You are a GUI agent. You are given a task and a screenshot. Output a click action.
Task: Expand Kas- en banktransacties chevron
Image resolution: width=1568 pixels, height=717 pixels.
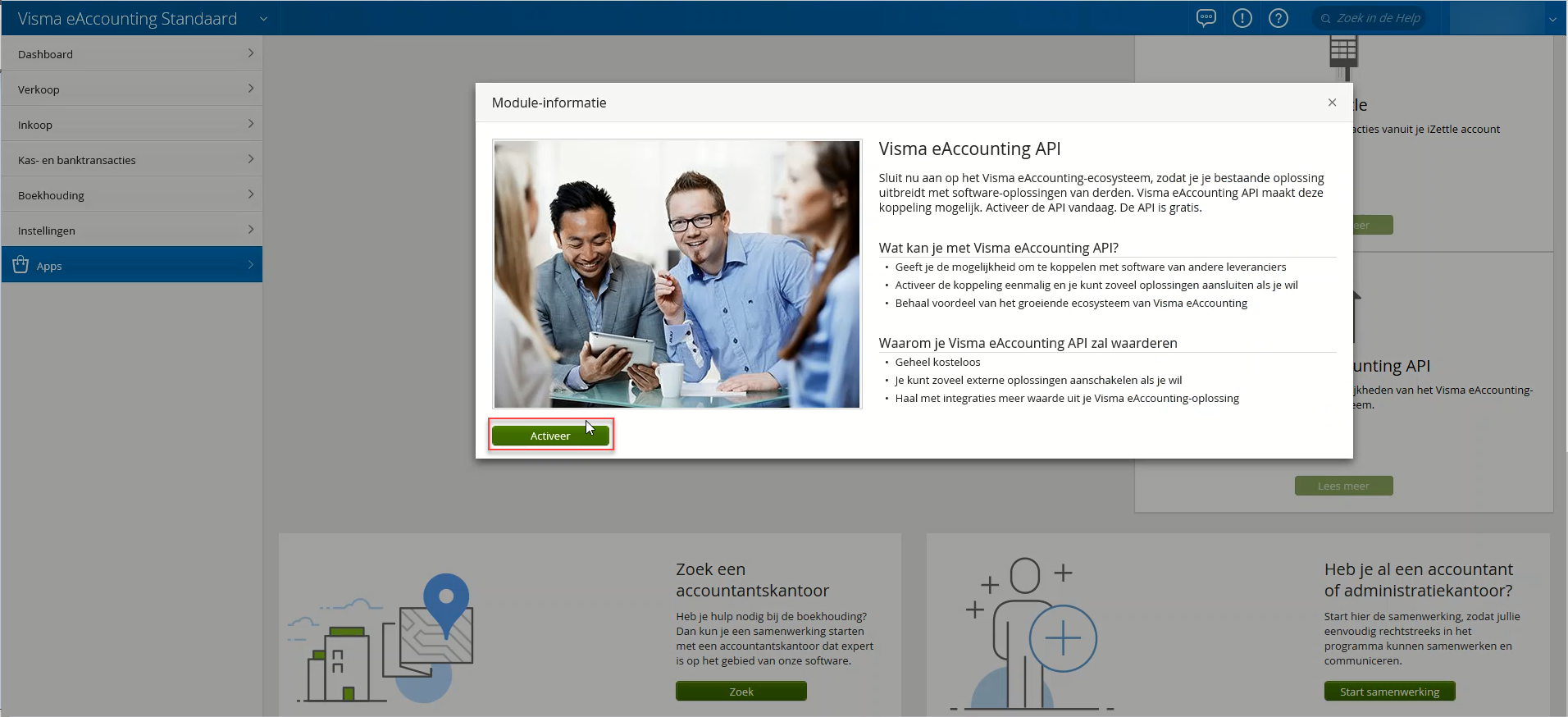tap(250, 159)
